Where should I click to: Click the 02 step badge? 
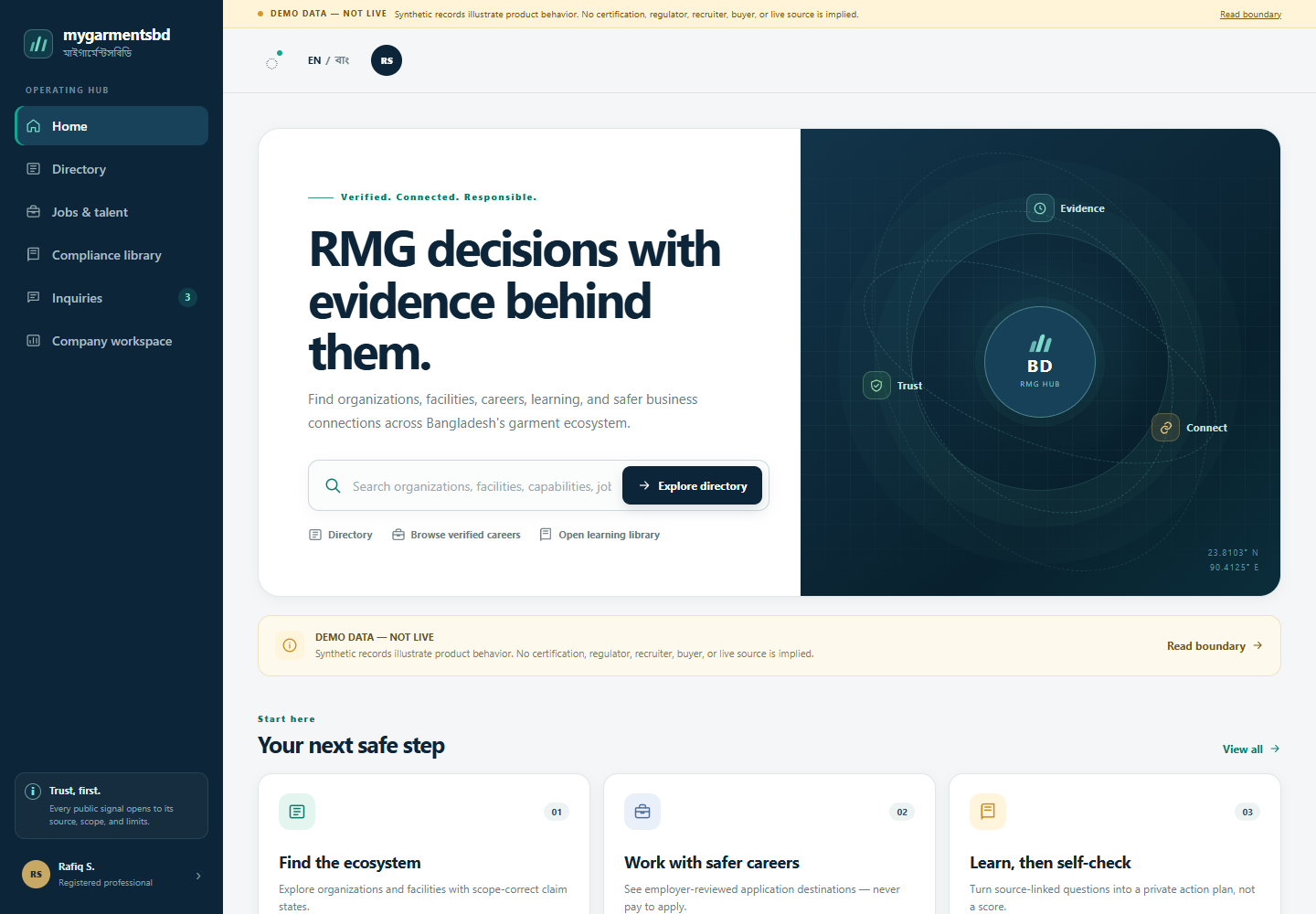pyautogui.click(x=902, y=812)
